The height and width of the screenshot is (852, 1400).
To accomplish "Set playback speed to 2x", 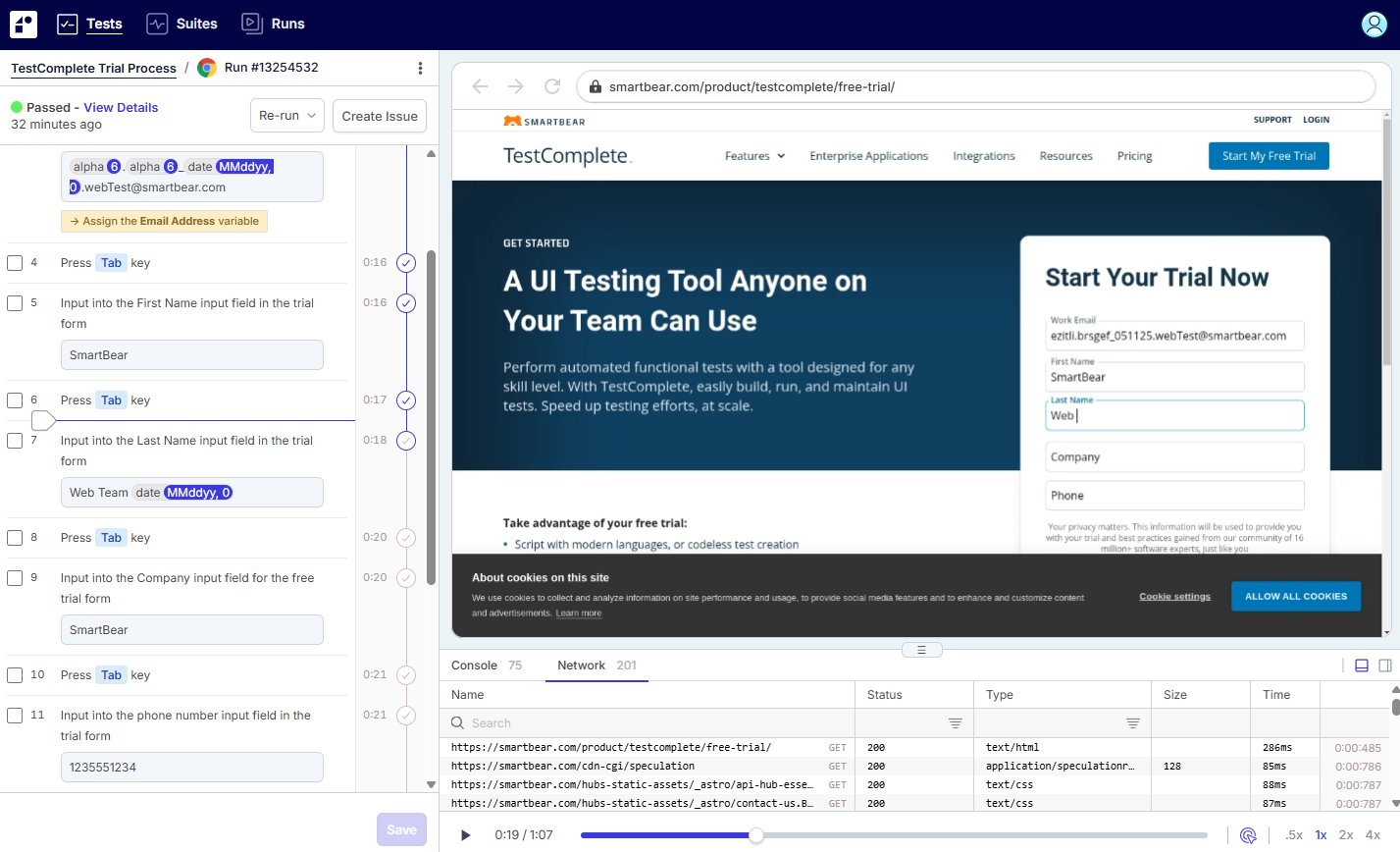I will [x=1346, y=835].
